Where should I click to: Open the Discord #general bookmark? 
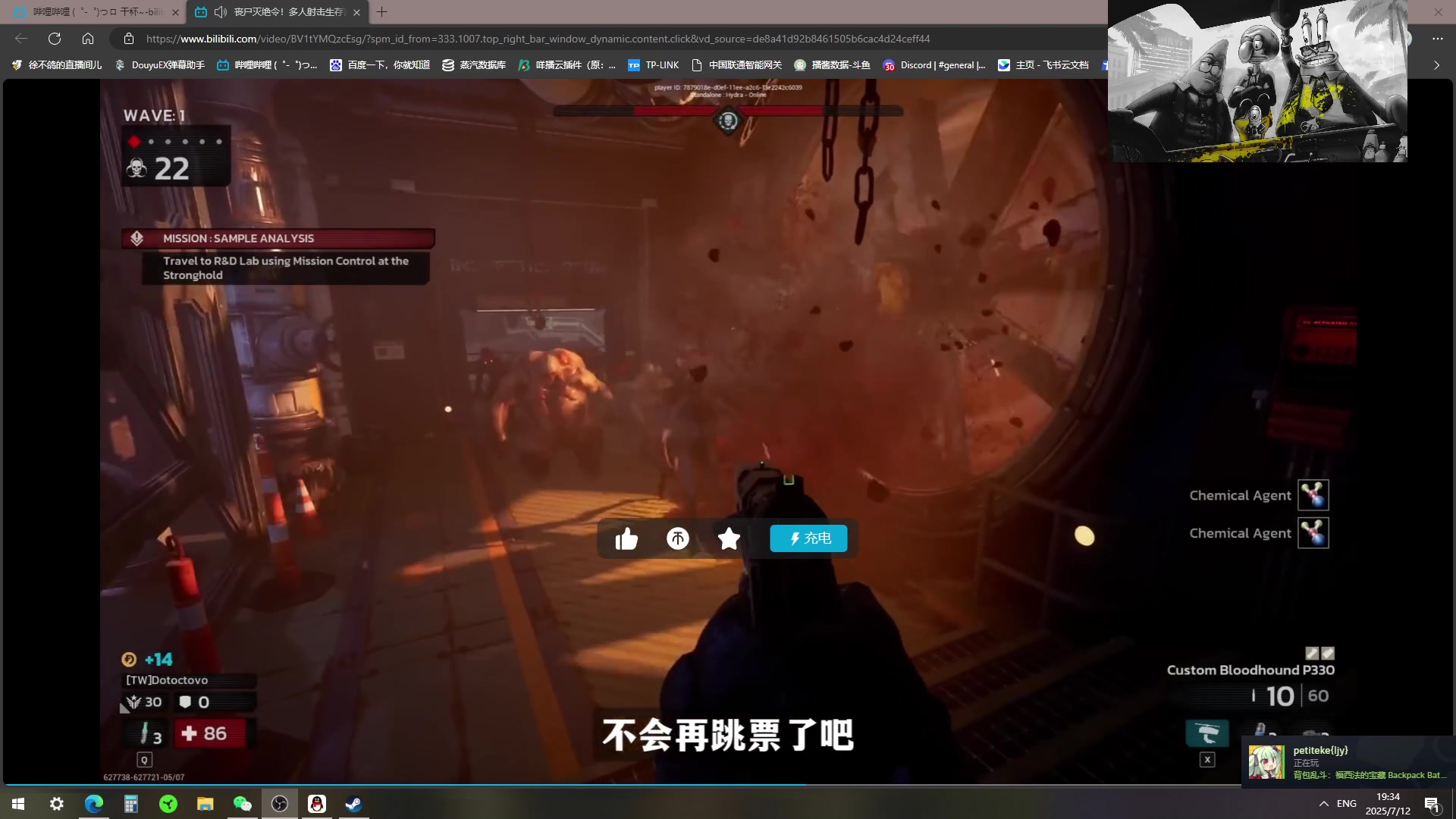pyautogui.click(x=934, y=65)
